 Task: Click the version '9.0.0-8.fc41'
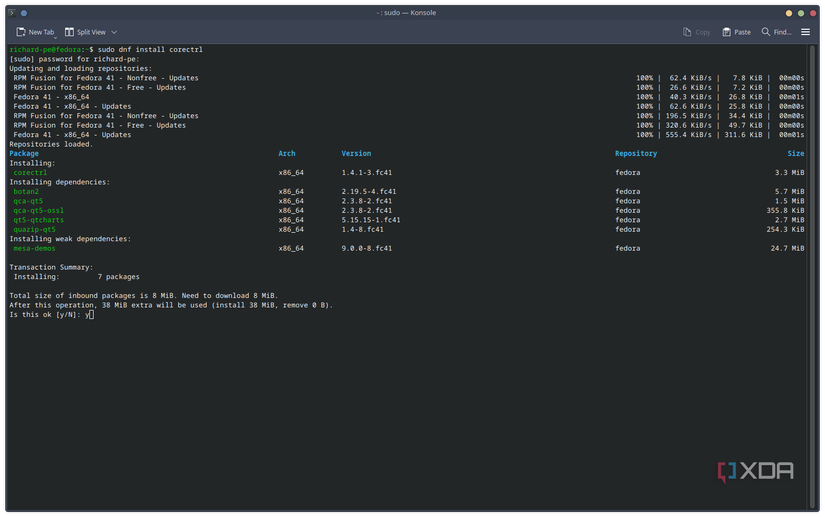(367, 248)
